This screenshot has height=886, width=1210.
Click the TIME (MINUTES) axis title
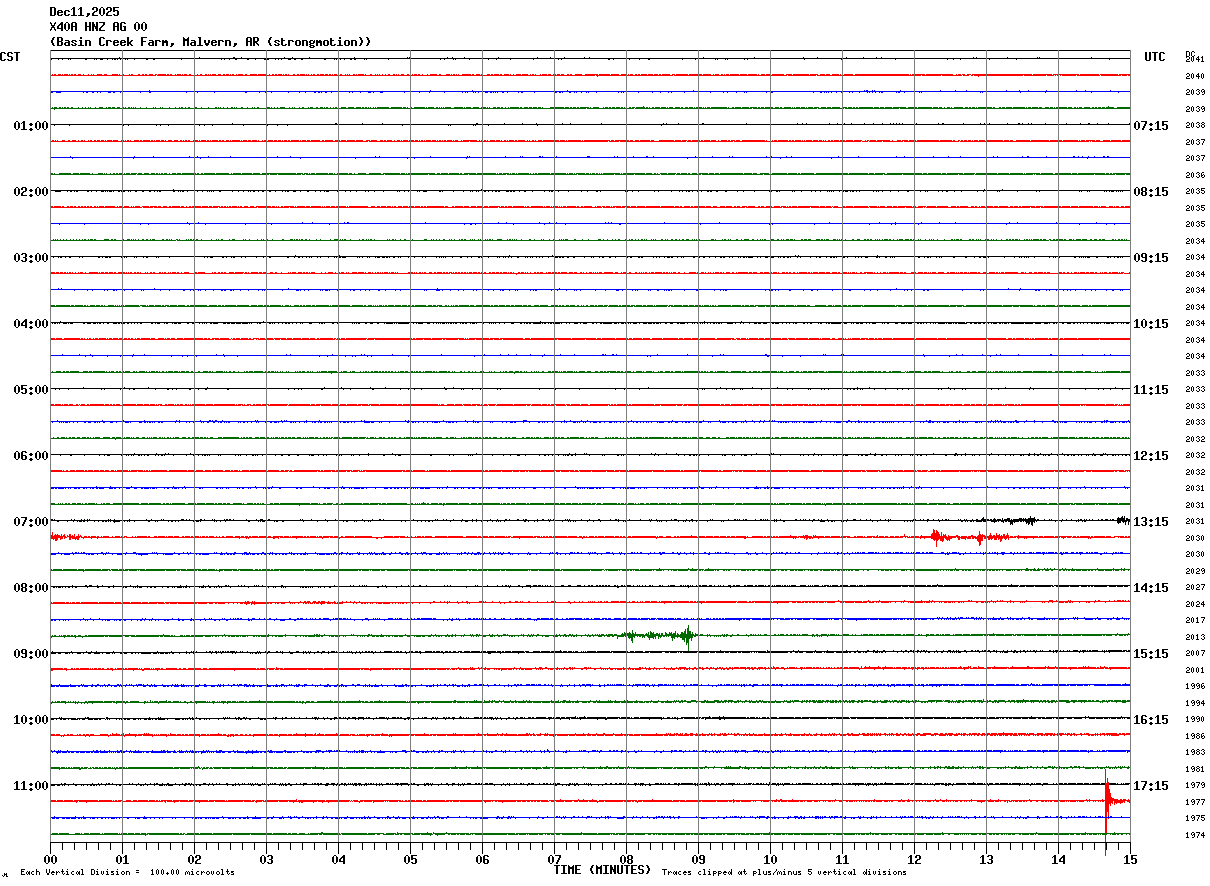pyautogui.click(x=602, y=870)
